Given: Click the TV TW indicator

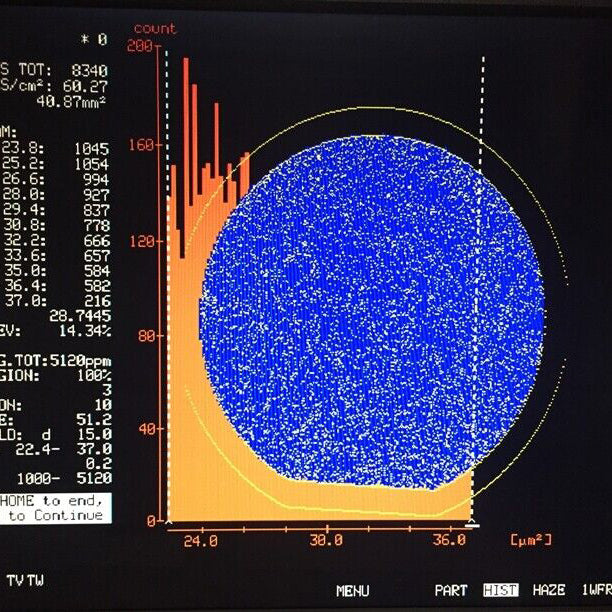Looking at the screenshot, I should click(25, 580).
